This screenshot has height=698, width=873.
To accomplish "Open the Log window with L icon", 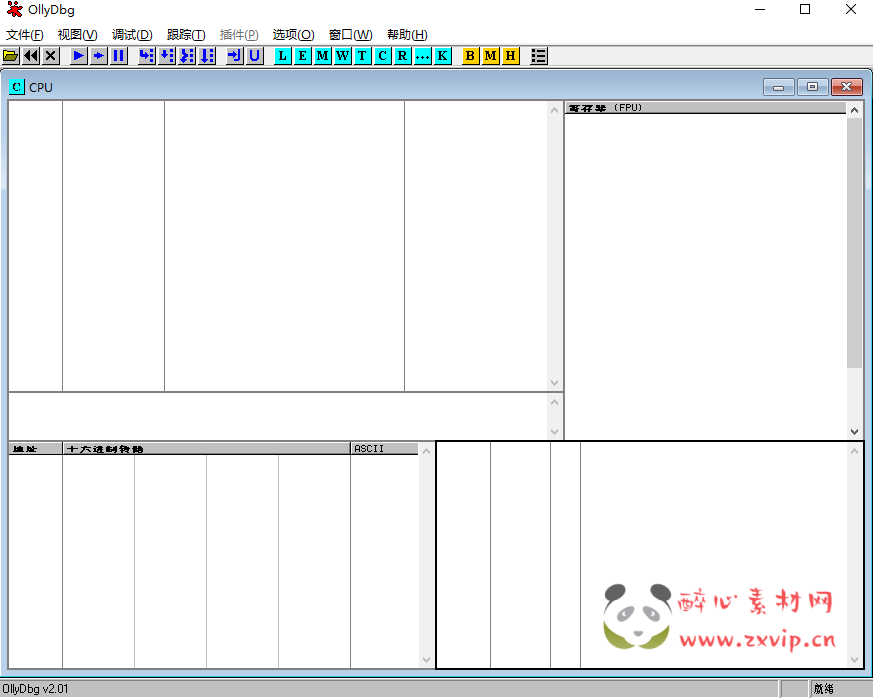I will pos(283,56).
